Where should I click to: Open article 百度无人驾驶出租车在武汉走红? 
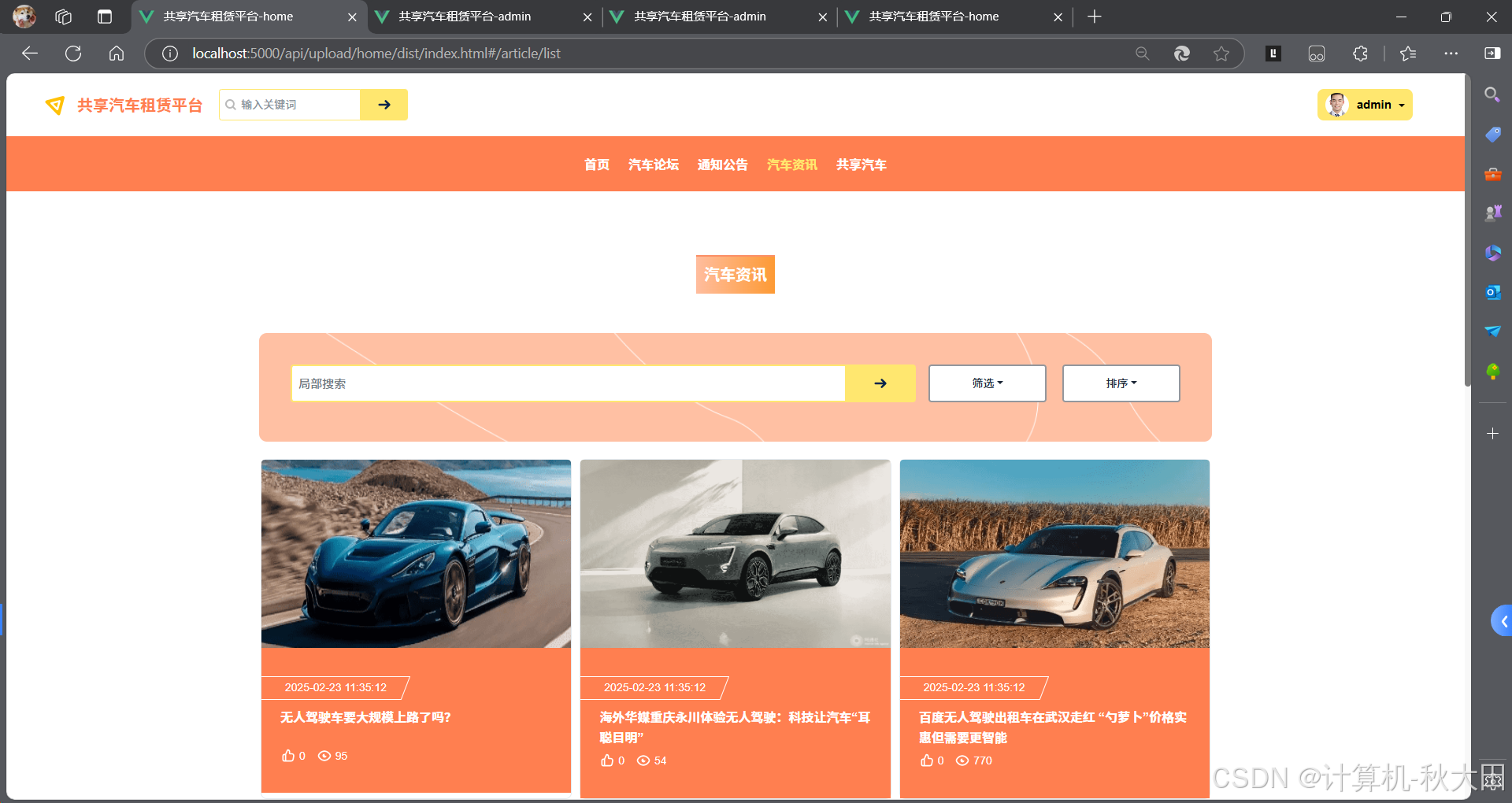(x=1053, y=727)
